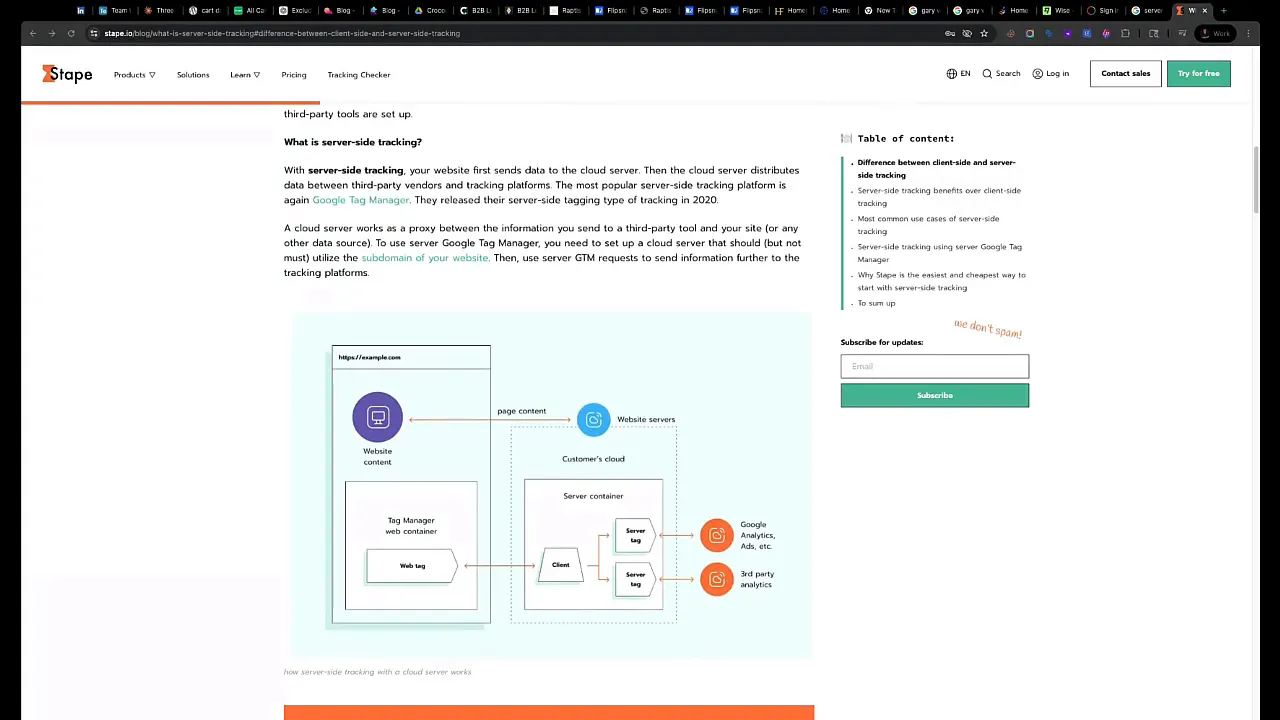Open the Products dropdown

click(x=134, y=74)
